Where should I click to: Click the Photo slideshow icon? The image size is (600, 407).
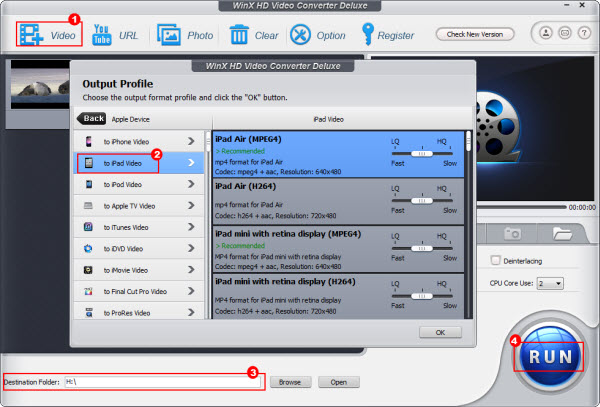click(x=168, y=35)
